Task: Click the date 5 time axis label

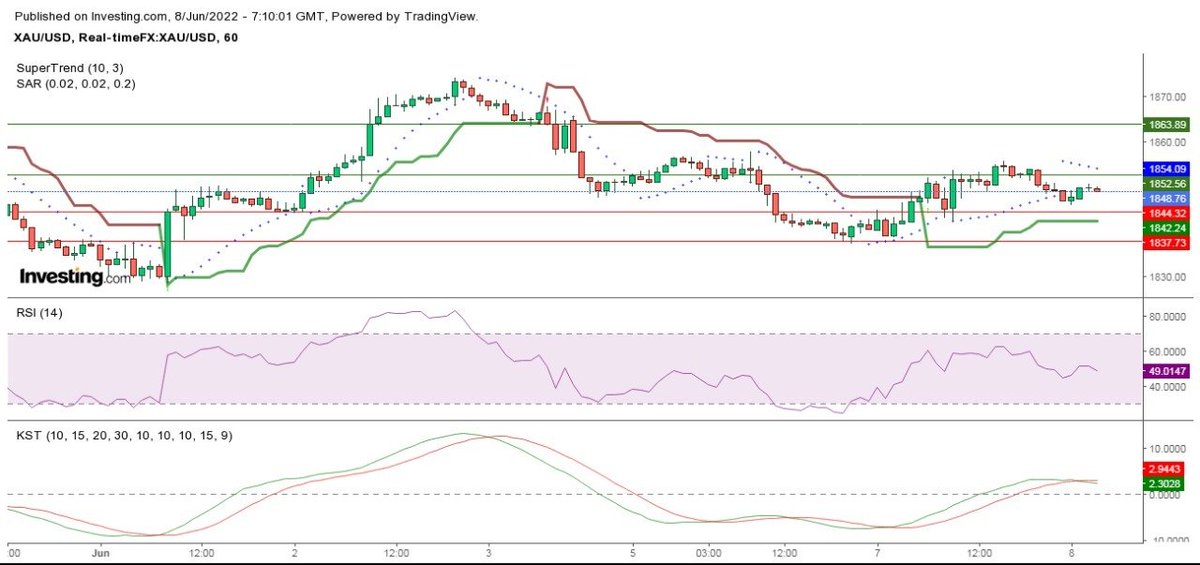Action: pos(634,552)
